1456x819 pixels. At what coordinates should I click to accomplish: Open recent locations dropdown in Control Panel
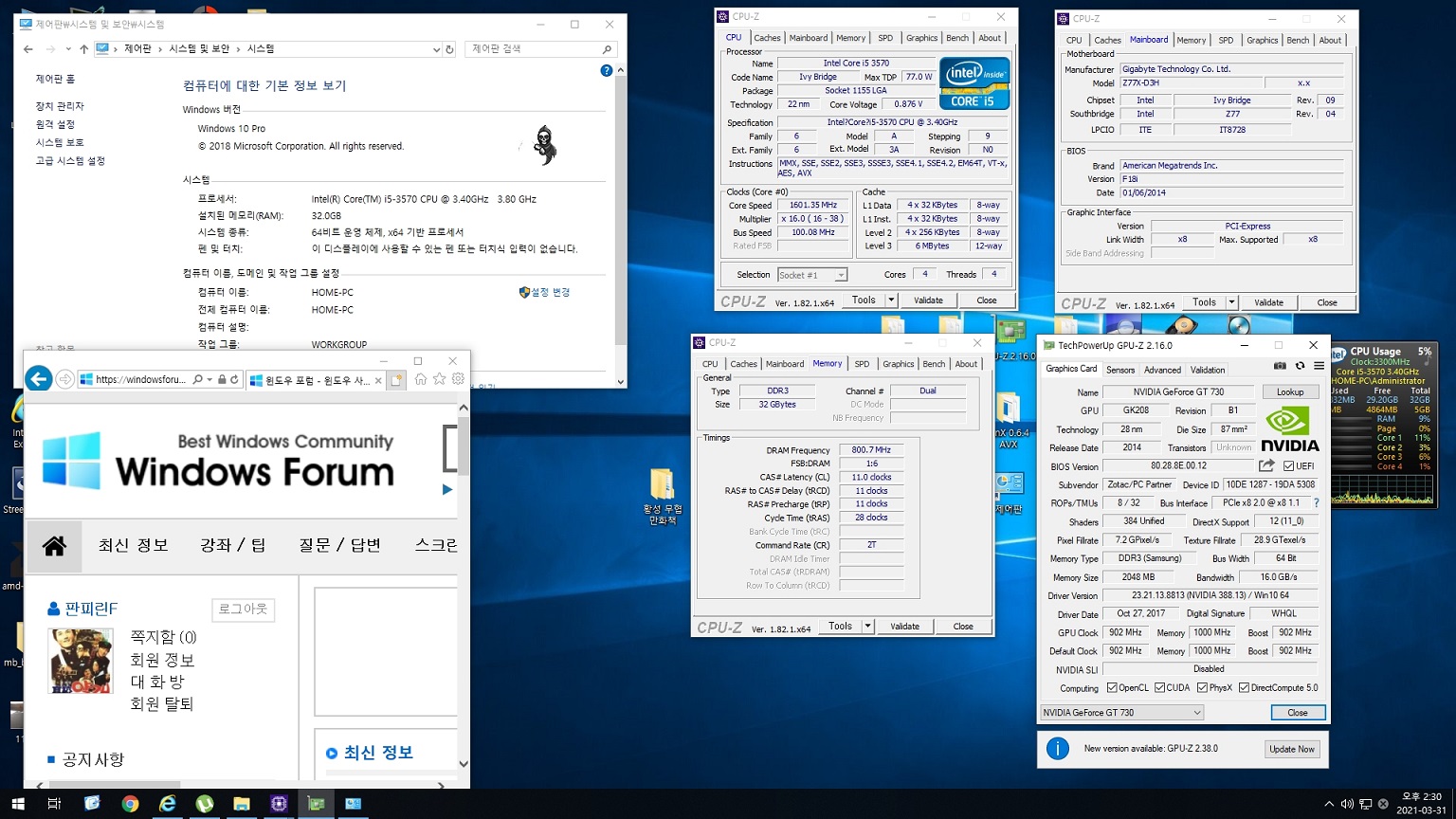(67, 49)
